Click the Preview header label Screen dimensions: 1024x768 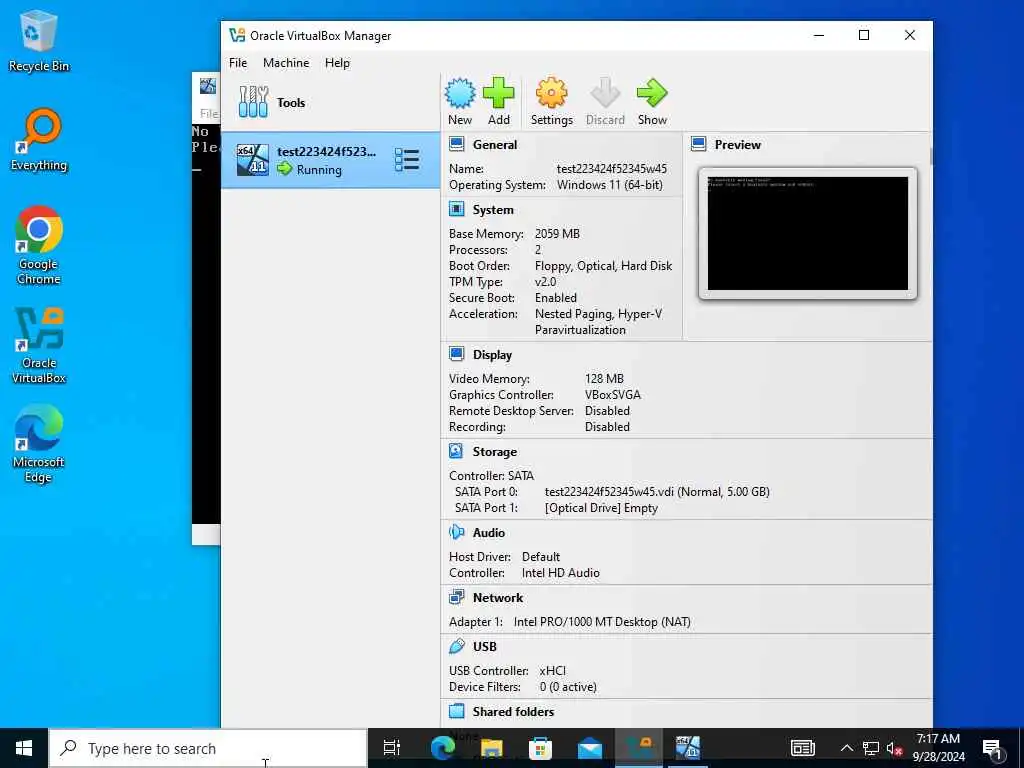coord(737,145)
